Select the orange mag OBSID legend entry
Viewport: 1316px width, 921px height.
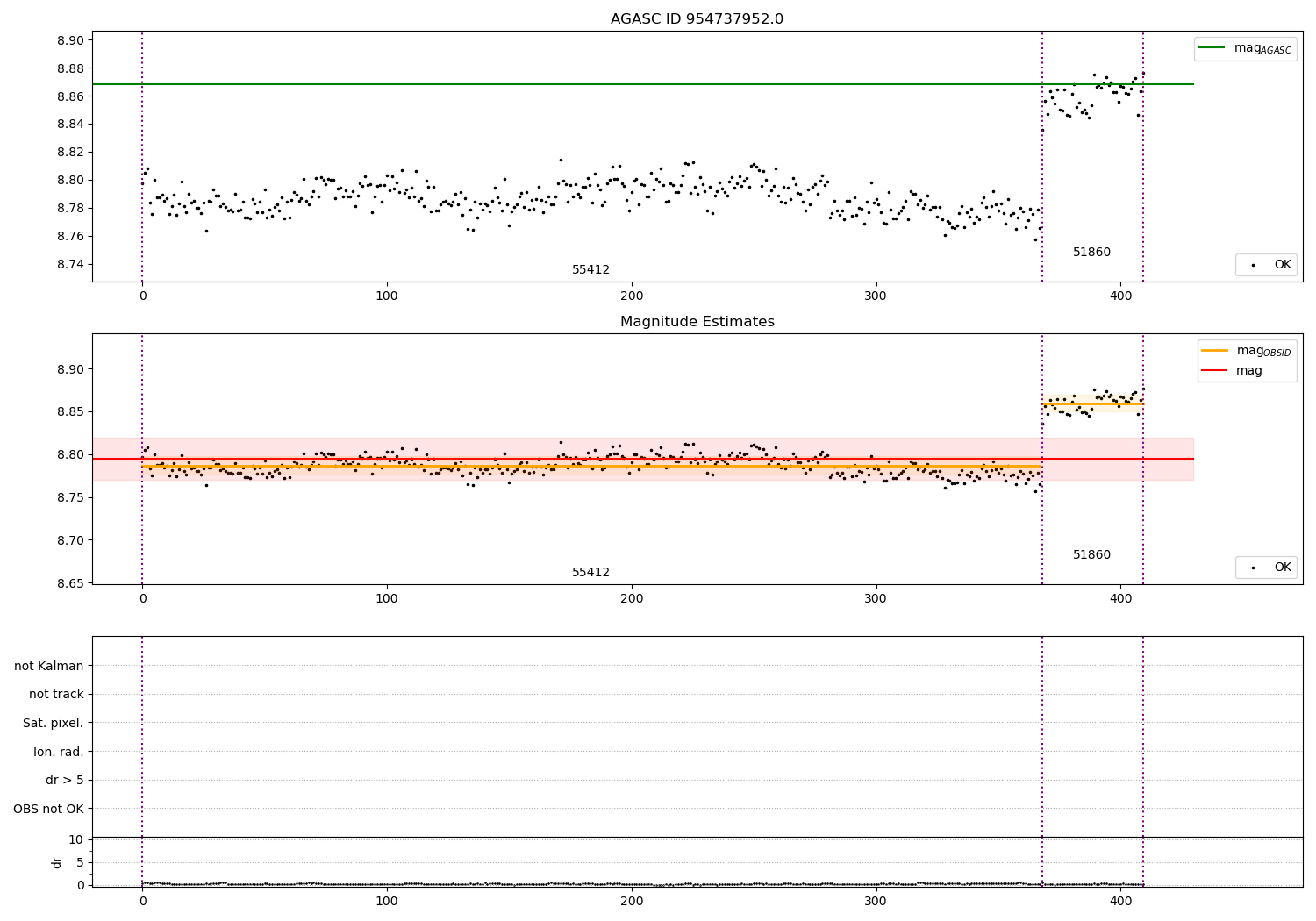[1247, 351]
